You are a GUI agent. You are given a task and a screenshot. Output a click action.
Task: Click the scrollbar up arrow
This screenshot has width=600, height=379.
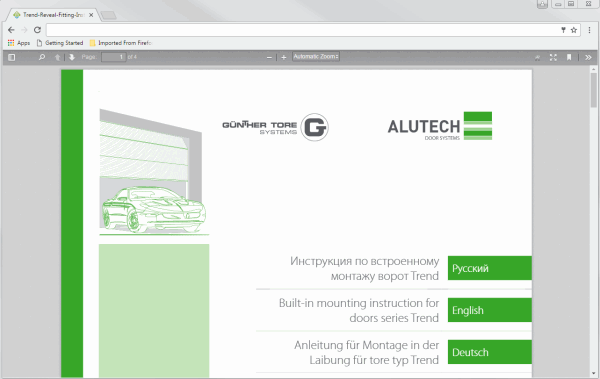click(x=593, y=70)
